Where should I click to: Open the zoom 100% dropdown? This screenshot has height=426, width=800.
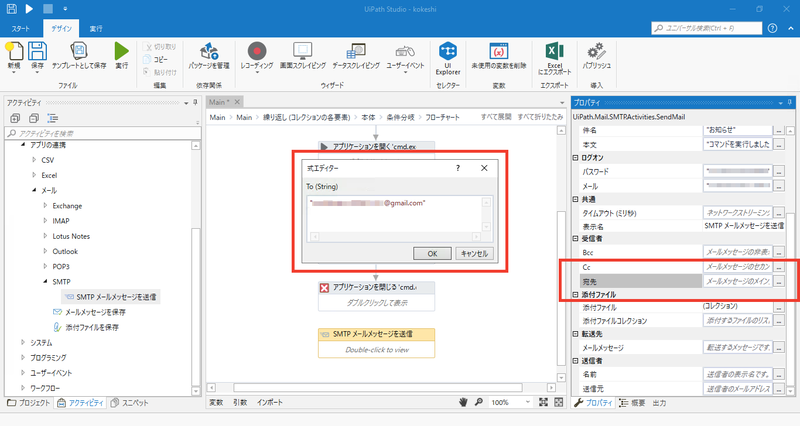pos(528,402)
